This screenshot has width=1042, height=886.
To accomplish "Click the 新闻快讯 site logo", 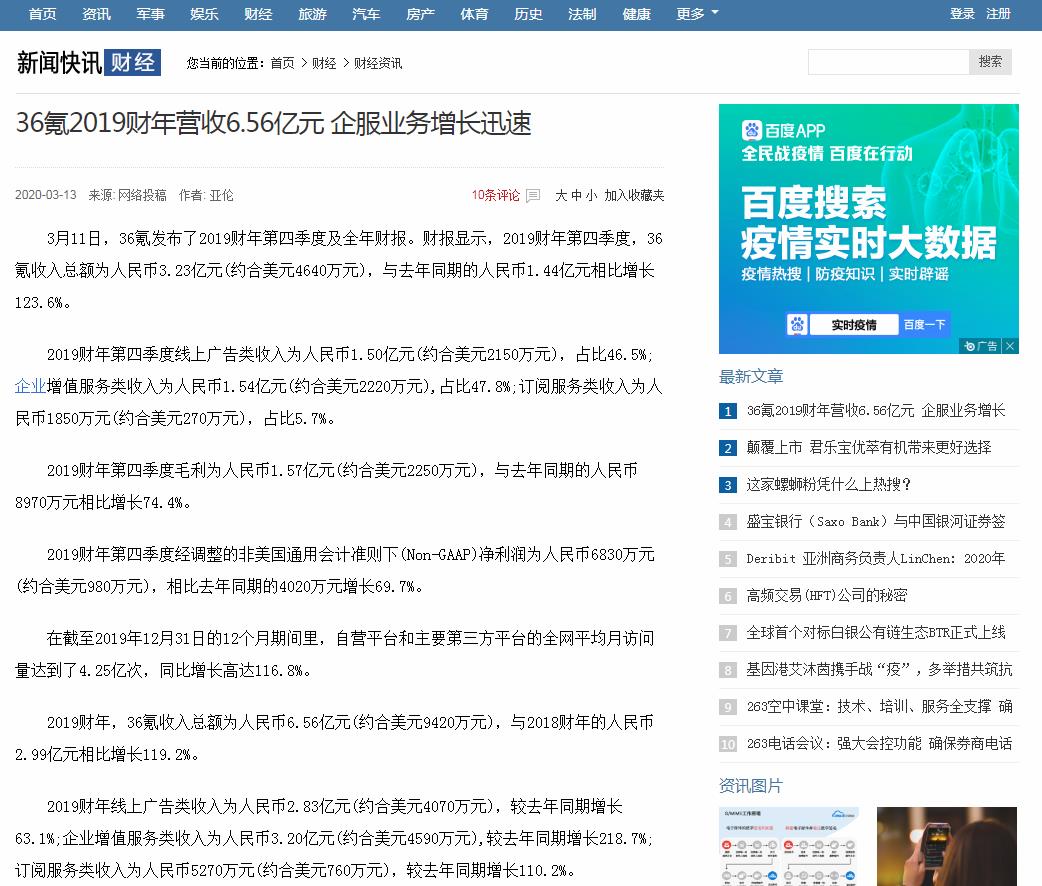I will coord(59,63).
